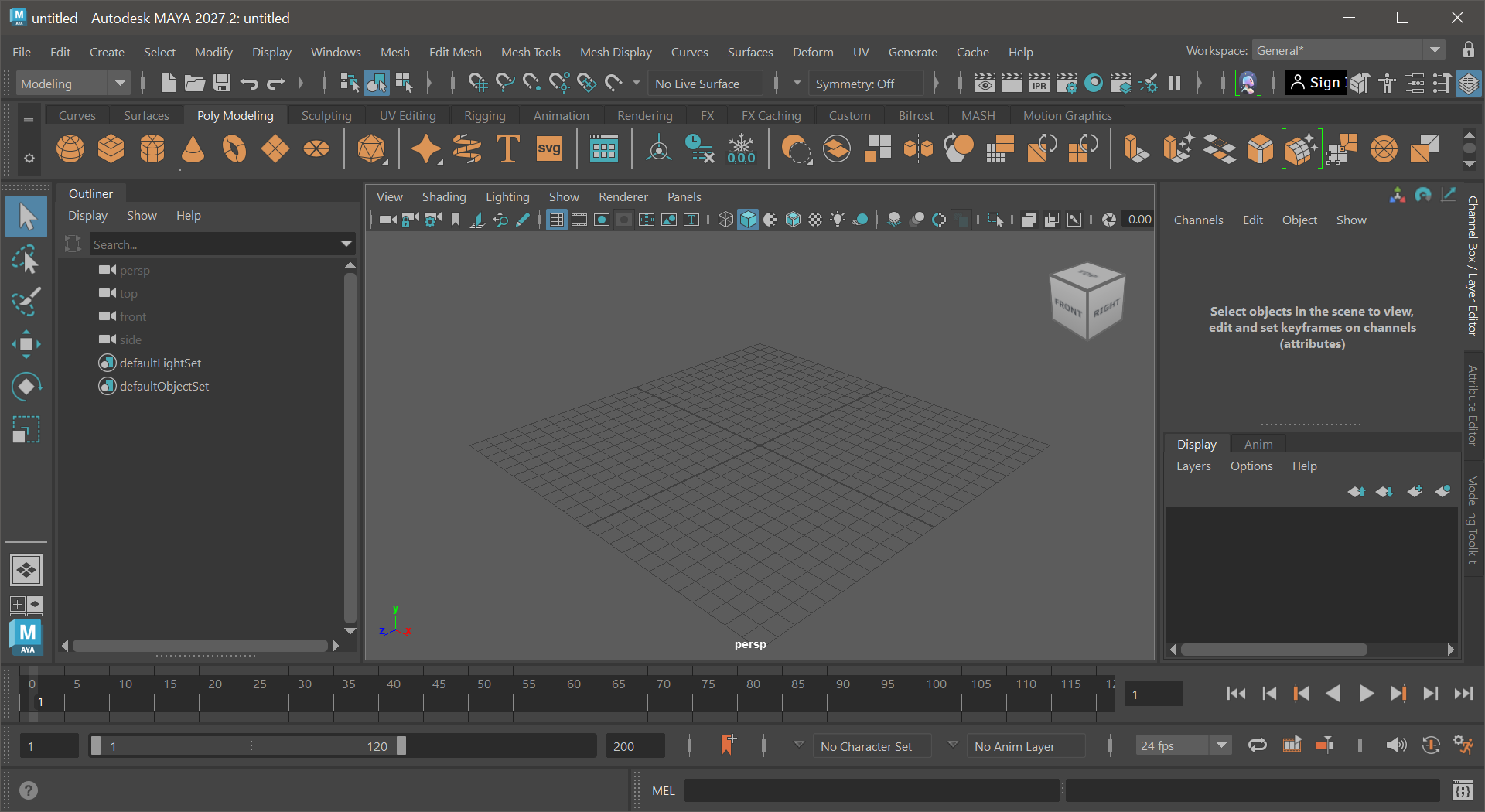The image size is (1485, 812).
Task: Toggle sound speaker icon near fps
Action: [1395, 745]
